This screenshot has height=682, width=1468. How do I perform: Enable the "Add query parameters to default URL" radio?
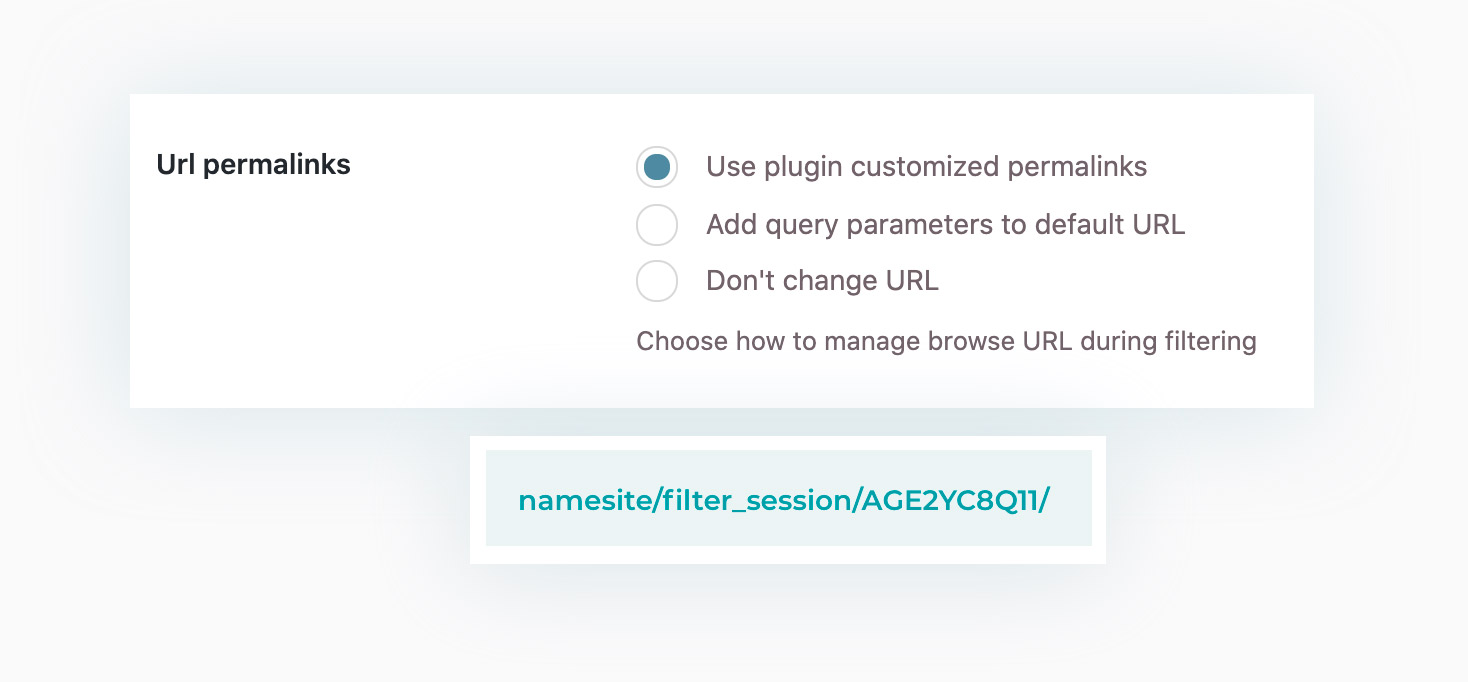657,225
